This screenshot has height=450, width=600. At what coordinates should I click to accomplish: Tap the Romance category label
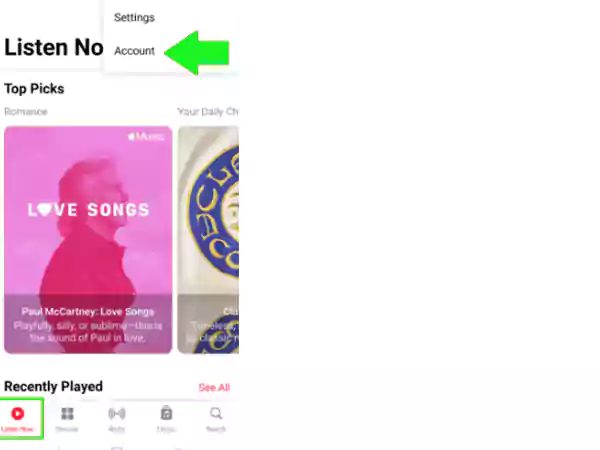click(26, 112)
